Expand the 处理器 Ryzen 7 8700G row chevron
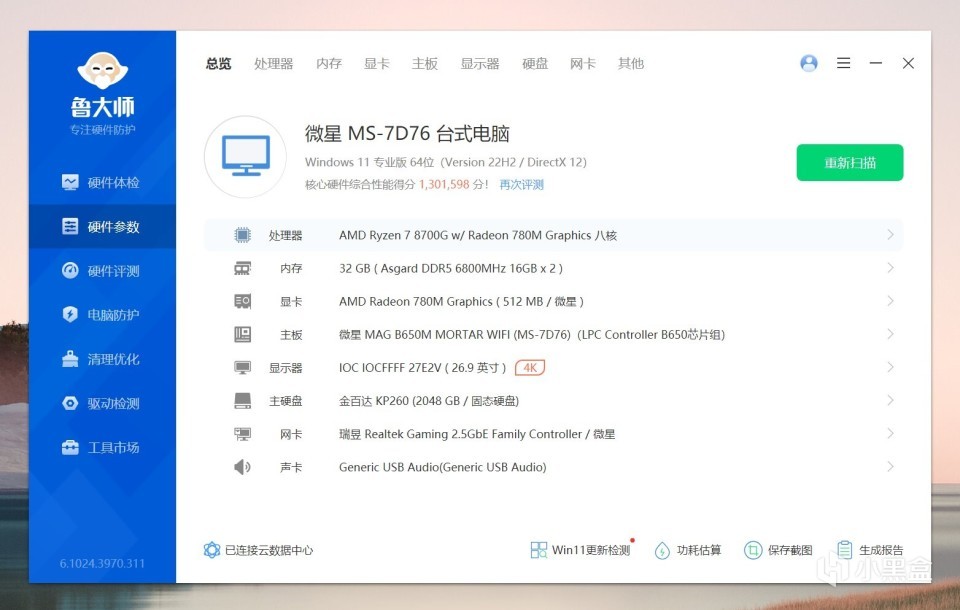Screen dimensions: 960x610 click(x=890, y=235)
